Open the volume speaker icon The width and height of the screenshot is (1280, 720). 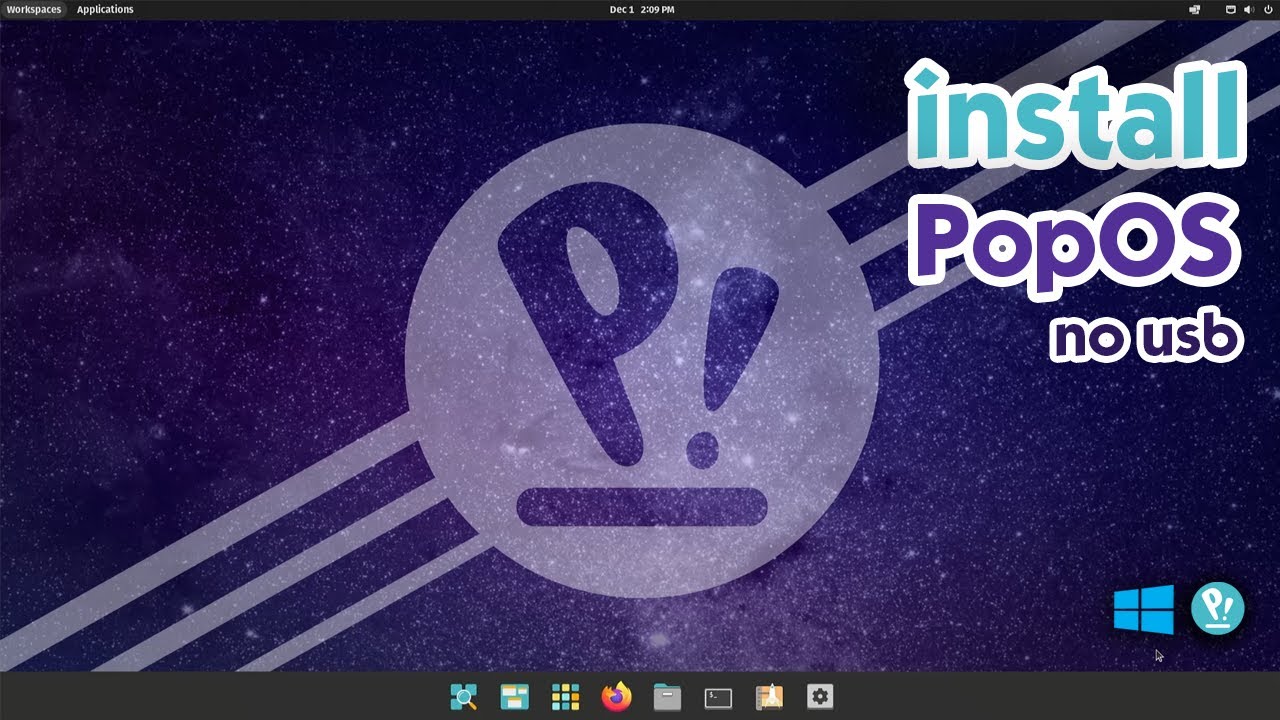point(1248,9)
